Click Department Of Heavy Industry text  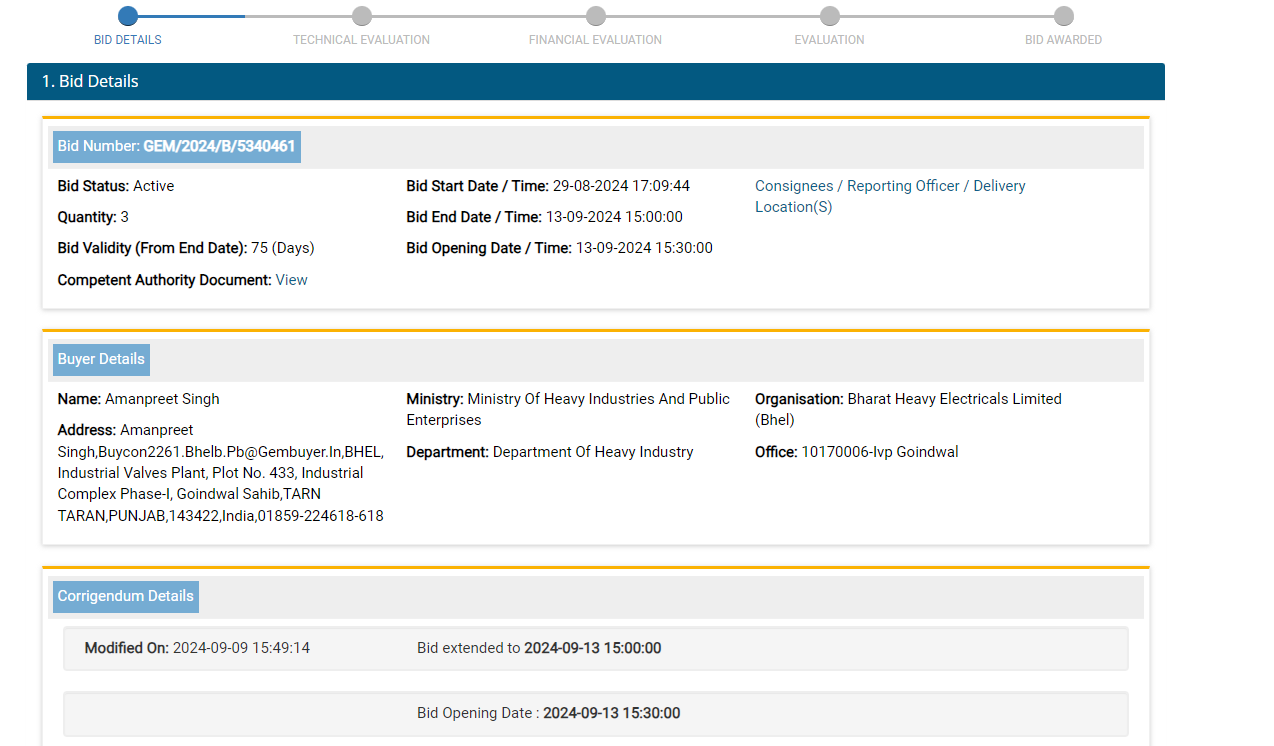(x=549, y=452)
